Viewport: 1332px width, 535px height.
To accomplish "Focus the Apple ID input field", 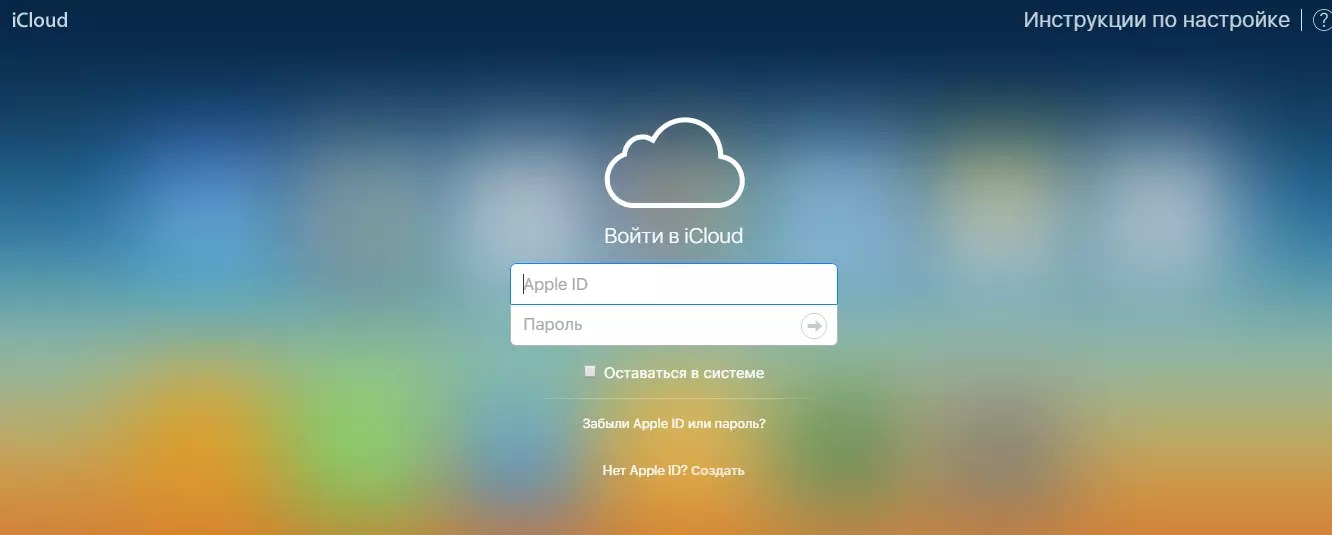I will tap(674, 284).
